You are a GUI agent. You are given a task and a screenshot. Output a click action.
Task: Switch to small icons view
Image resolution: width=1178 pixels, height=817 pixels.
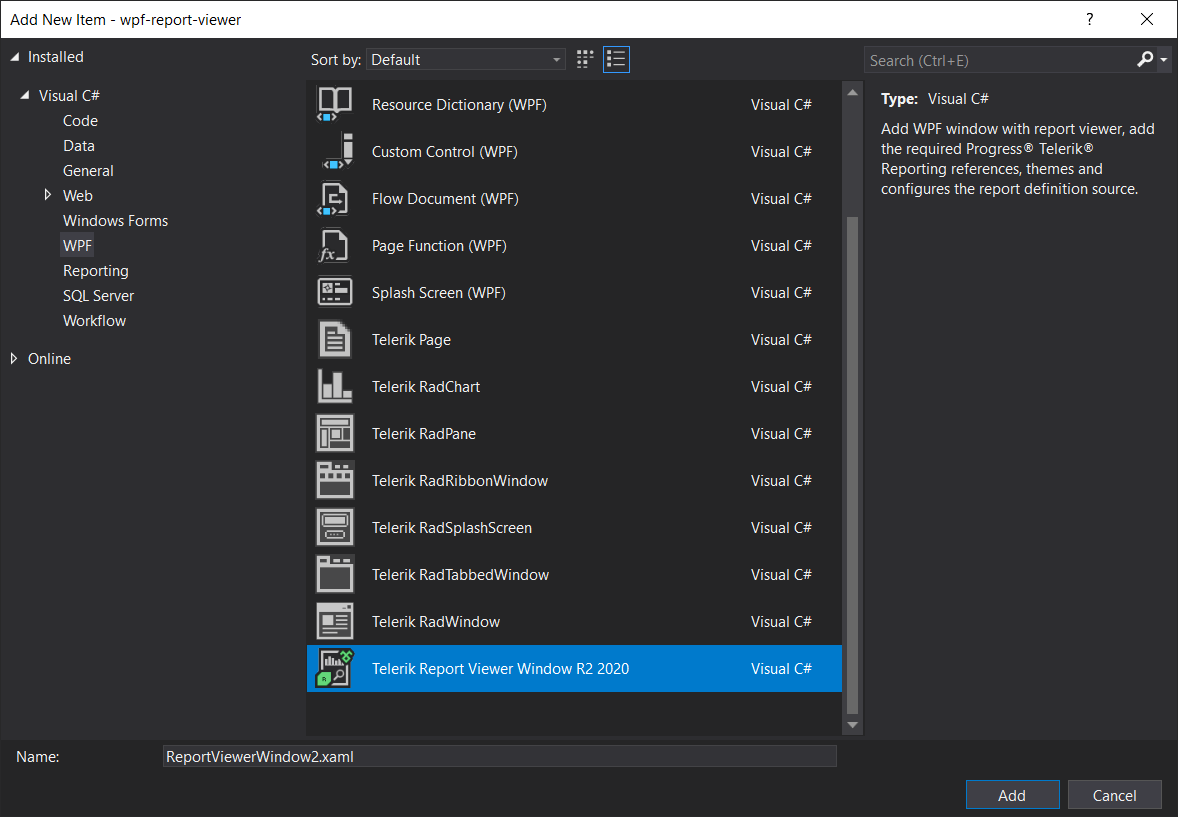coord(585,59)
